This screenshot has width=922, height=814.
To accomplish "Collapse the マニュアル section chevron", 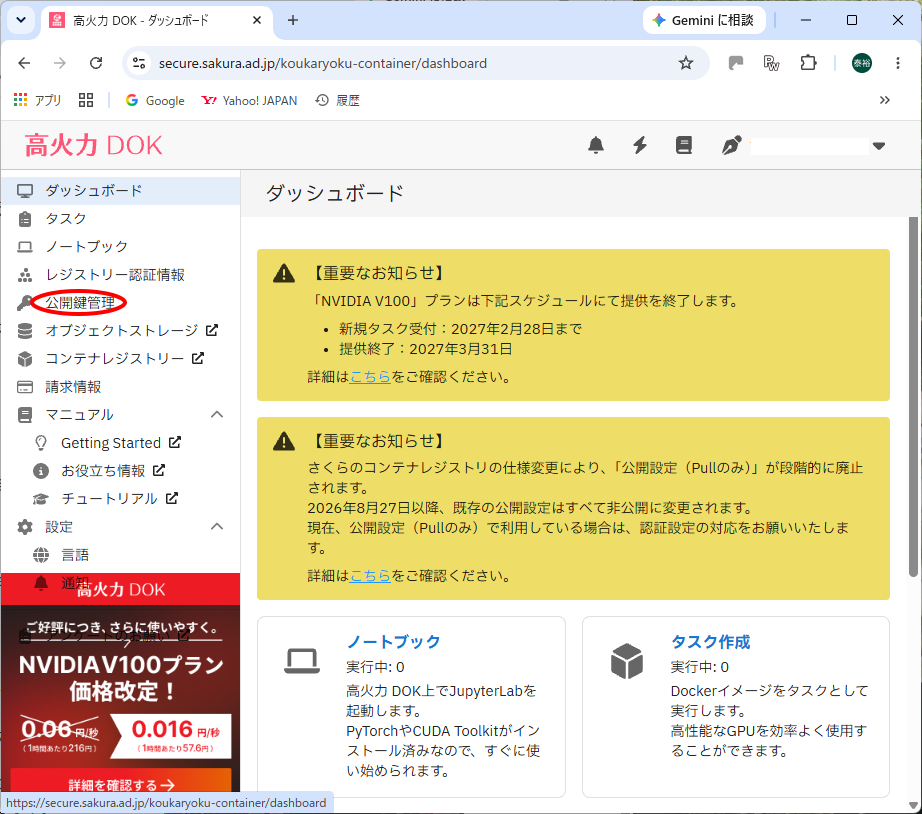I will click(217, 414).
